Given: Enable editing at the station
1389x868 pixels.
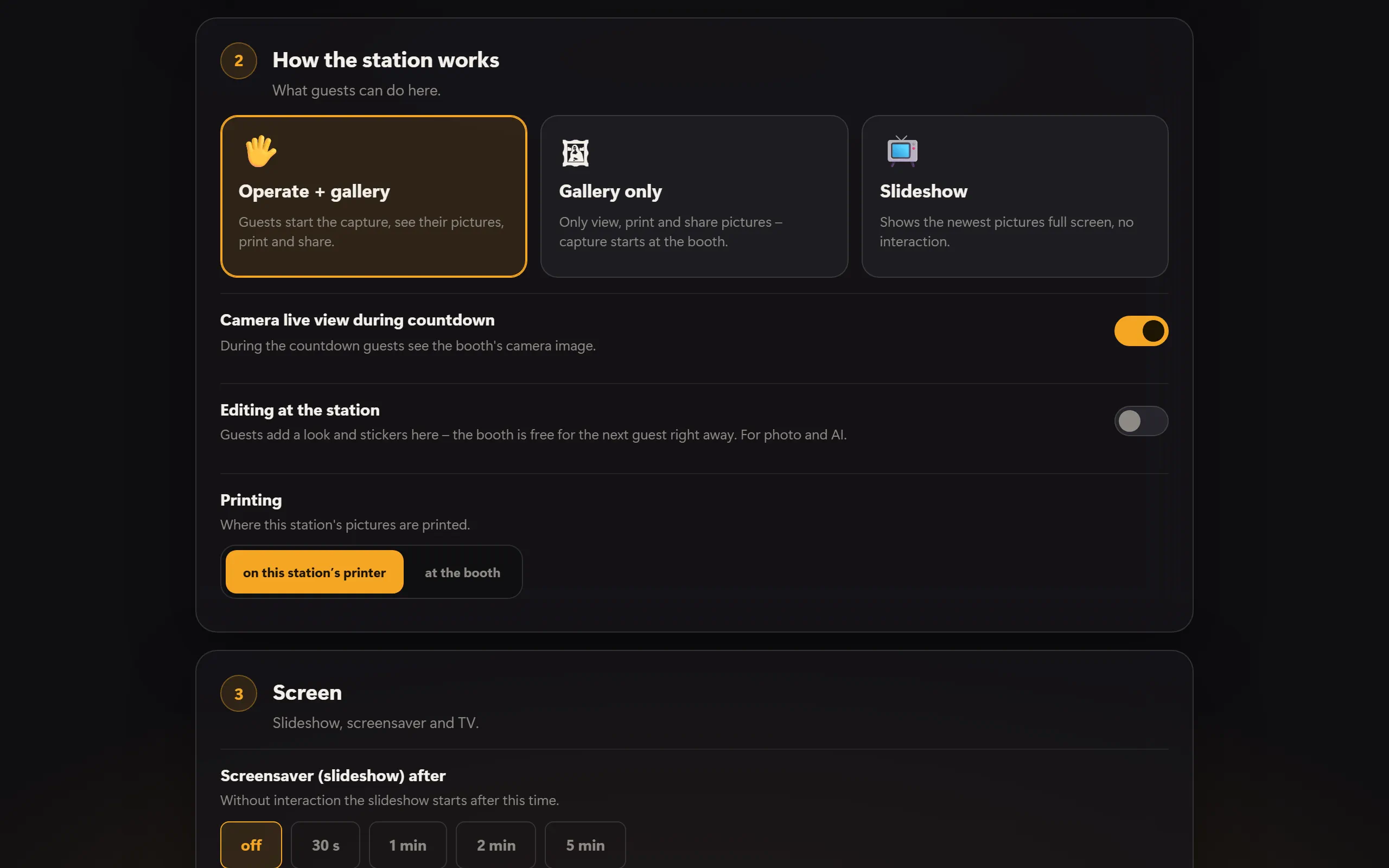Looking at the screenshot, I should tap(1141, 422).
